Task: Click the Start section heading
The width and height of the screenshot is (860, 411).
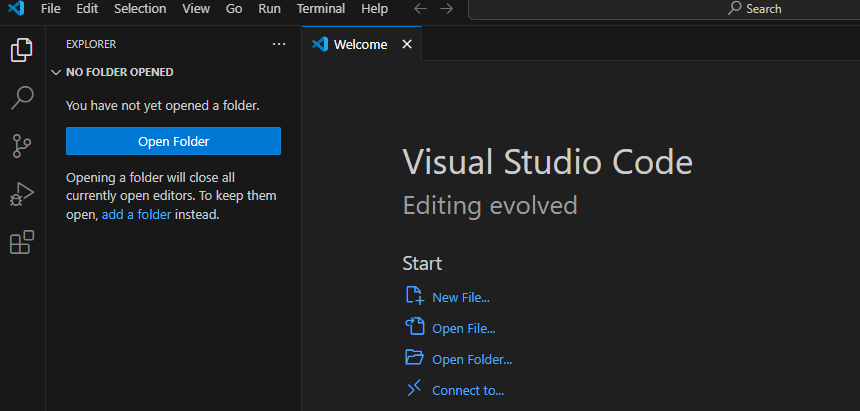Action: [422, 263]
